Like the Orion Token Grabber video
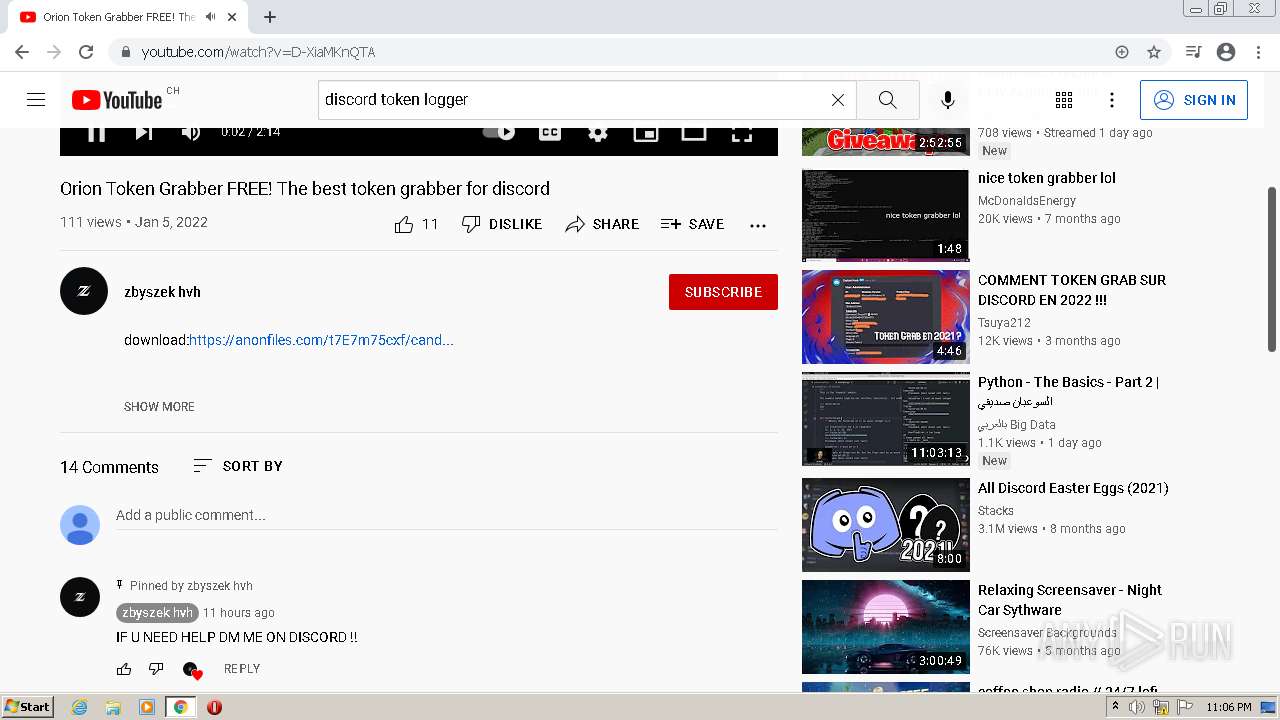This screenshot has width=1280, height=720. (x=416, y=224)
